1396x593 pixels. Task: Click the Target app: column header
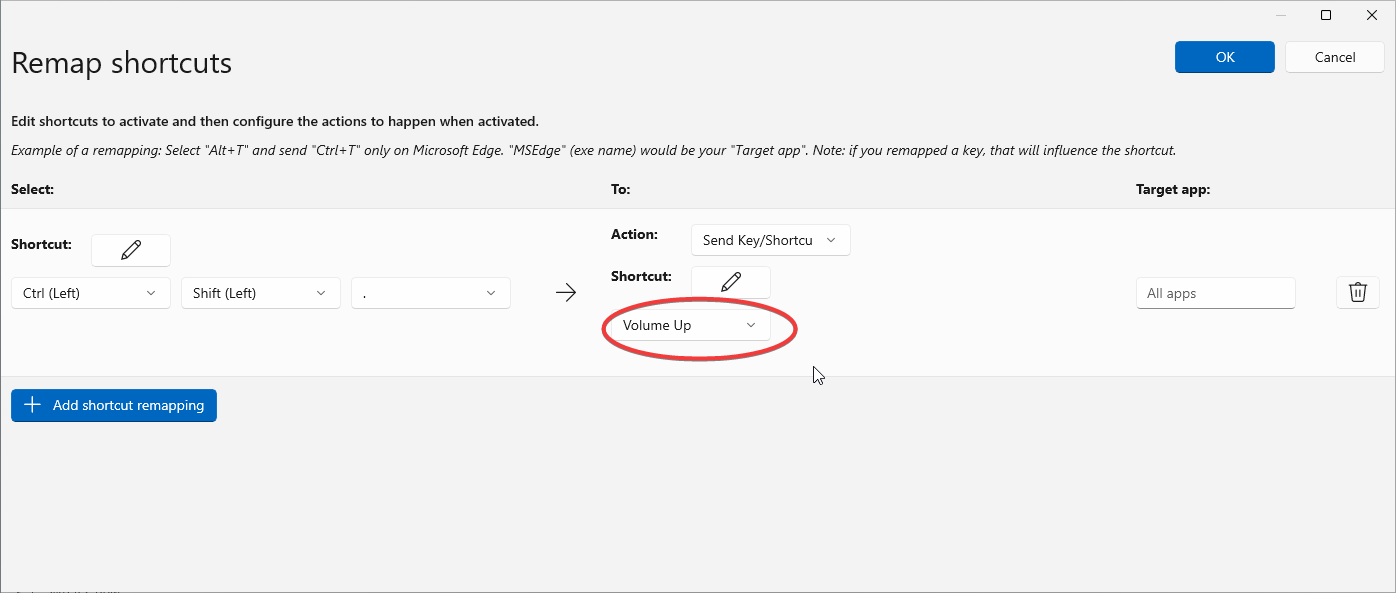pyautogui.click(x=1172, y=189)
